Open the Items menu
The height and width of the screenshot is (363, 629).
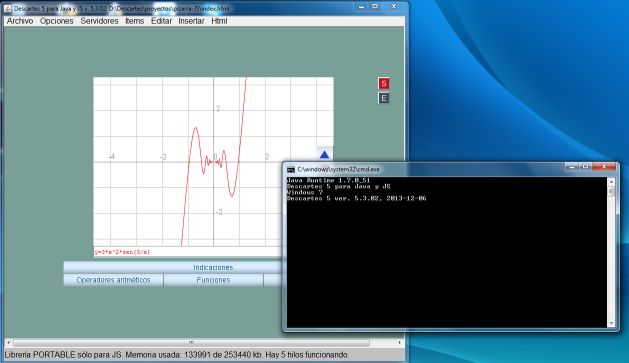coord(134,21)
